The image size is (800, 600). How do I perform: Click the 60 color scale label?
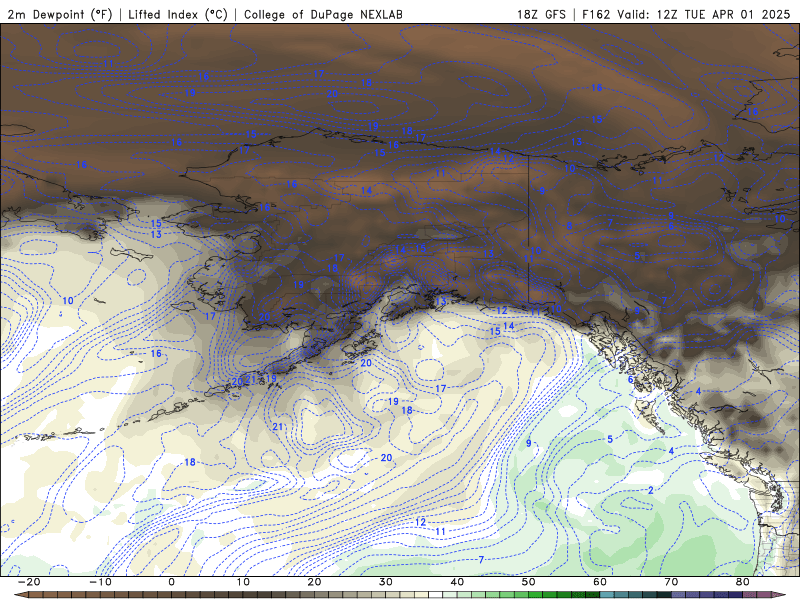point(600,582)
